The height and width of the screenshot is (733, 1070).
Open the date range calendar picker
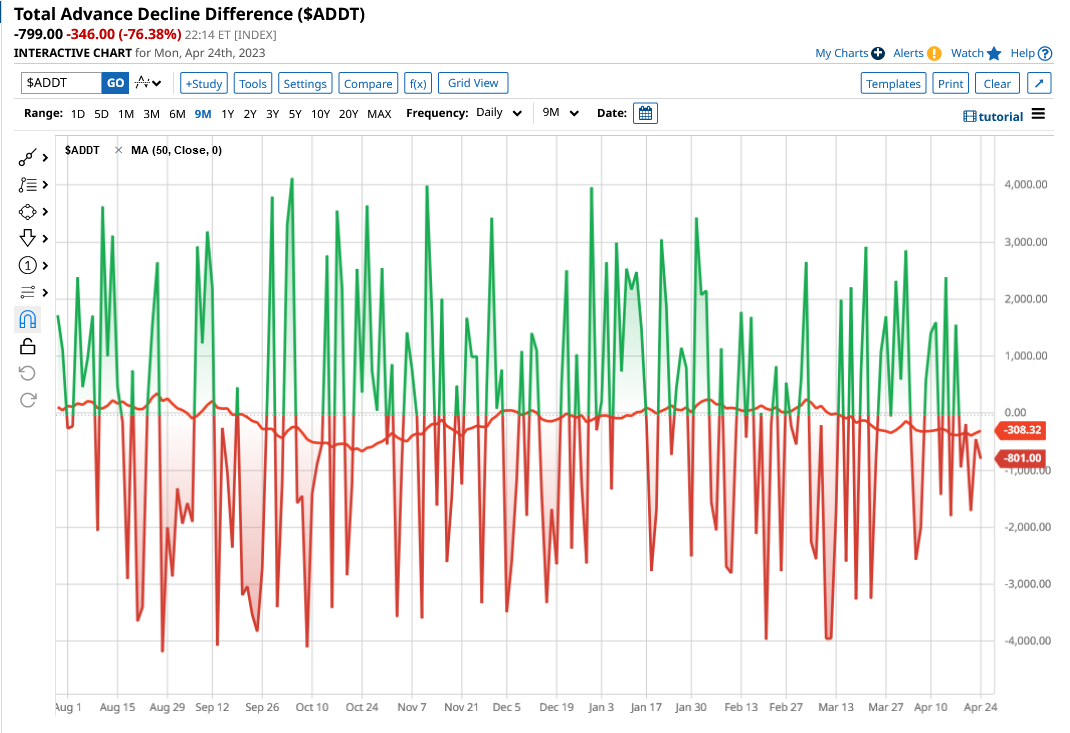point(646,113)
